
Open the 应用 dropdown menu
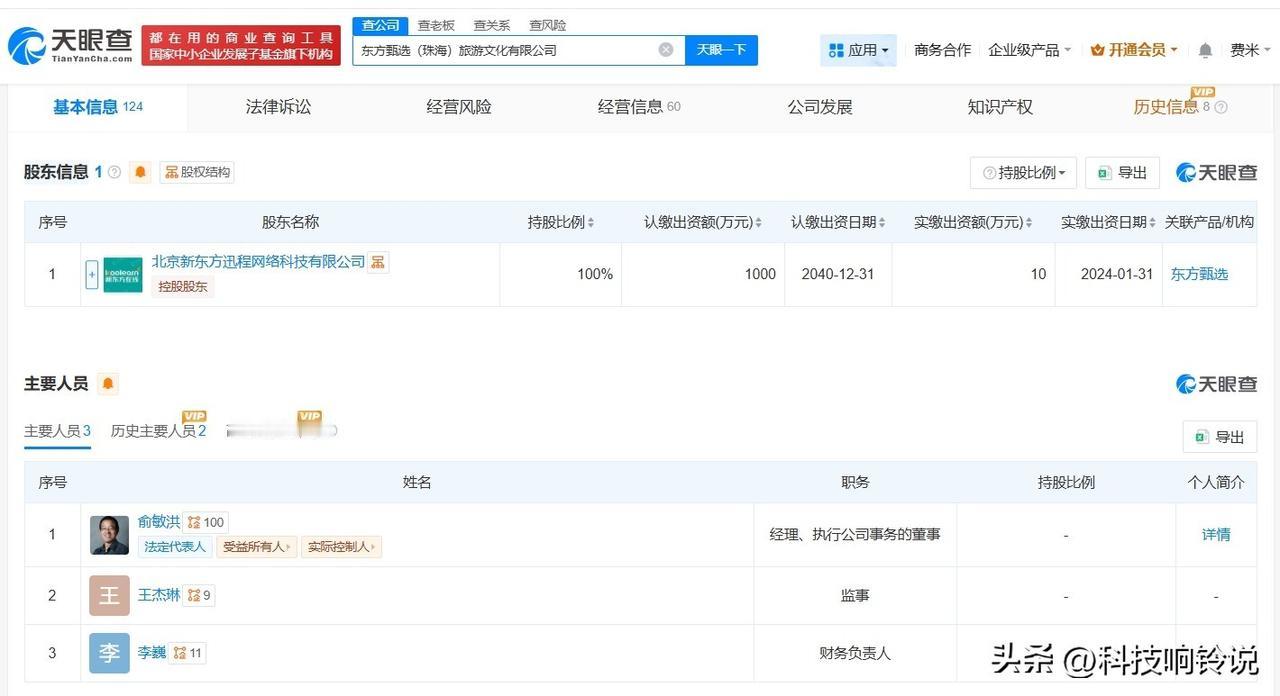click(x=858, y=50)
